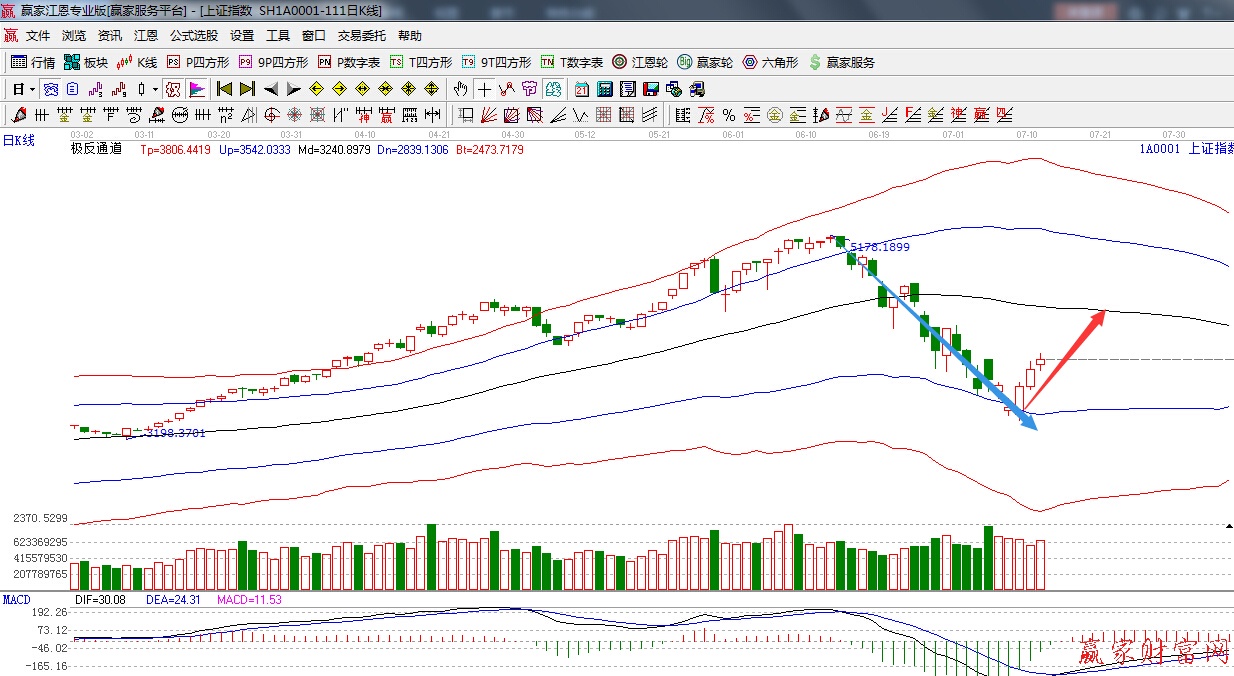
Task: Toggle the crosshair cursor button
Action: (484, 89)
